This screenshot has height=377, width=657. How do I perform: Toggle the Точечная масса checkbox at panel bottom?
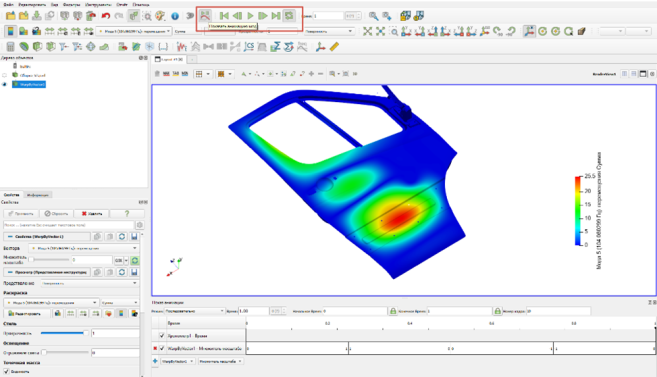(x=6, y=371)
